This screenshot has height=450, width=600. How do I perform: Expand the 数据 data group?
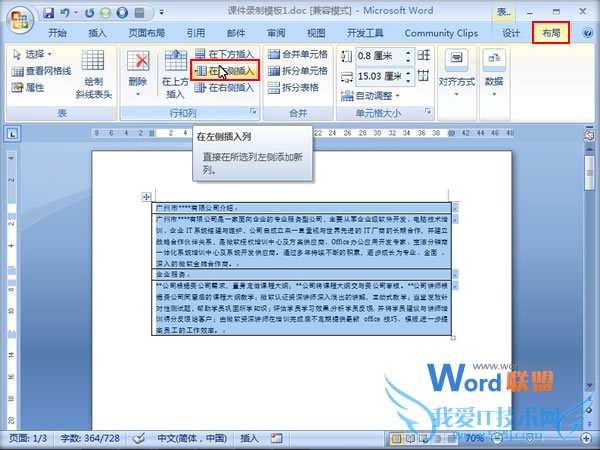tap(494, 73)
